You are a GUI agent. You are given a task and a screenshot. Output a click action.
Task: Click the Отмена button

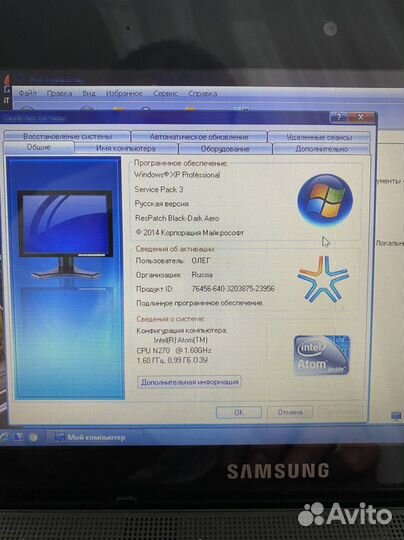click(290, 412)
